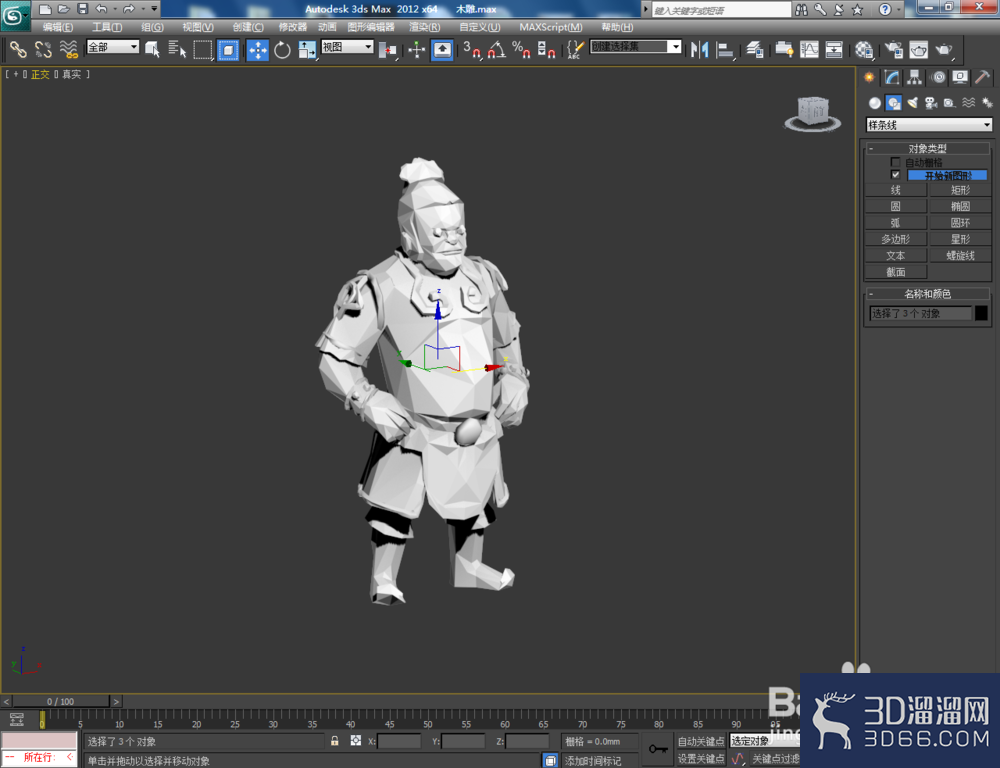Click the Rectangular Selection Region icon
Screen dimensions: 1000x768
203,49
